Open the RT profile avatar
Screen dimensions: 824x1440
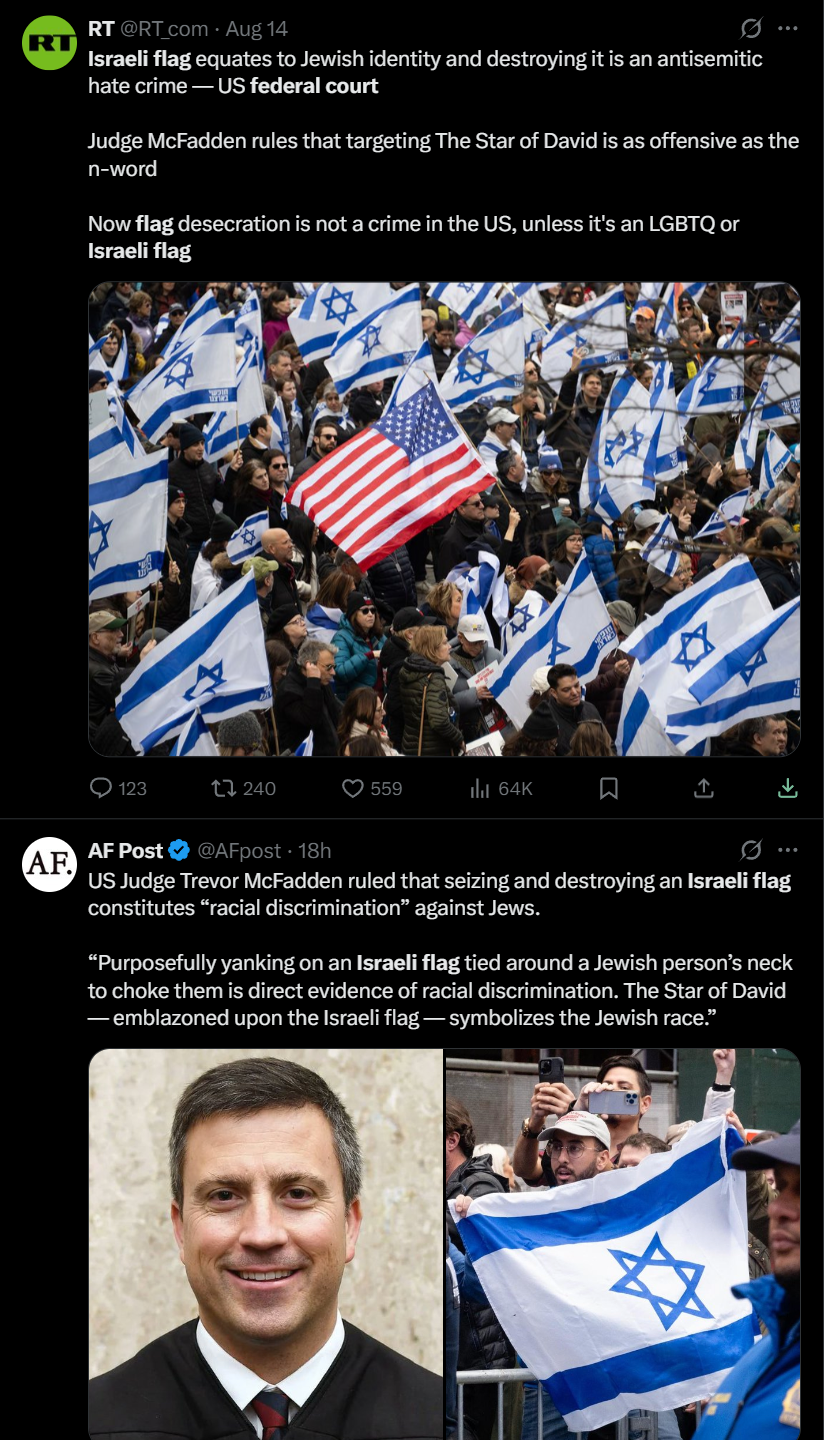tap(49, 43)
